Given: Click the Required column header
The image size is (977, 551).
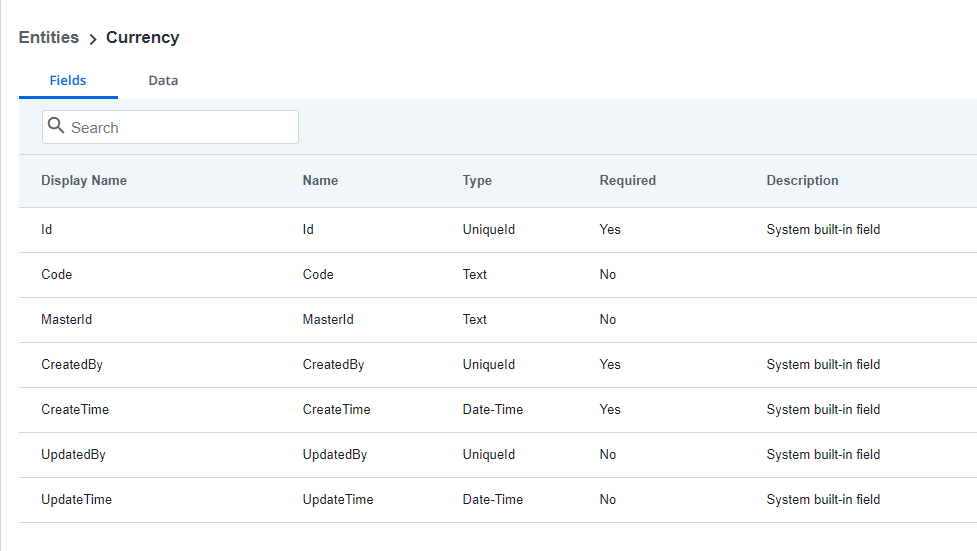Looking at the screenshot, I should 627,181.
